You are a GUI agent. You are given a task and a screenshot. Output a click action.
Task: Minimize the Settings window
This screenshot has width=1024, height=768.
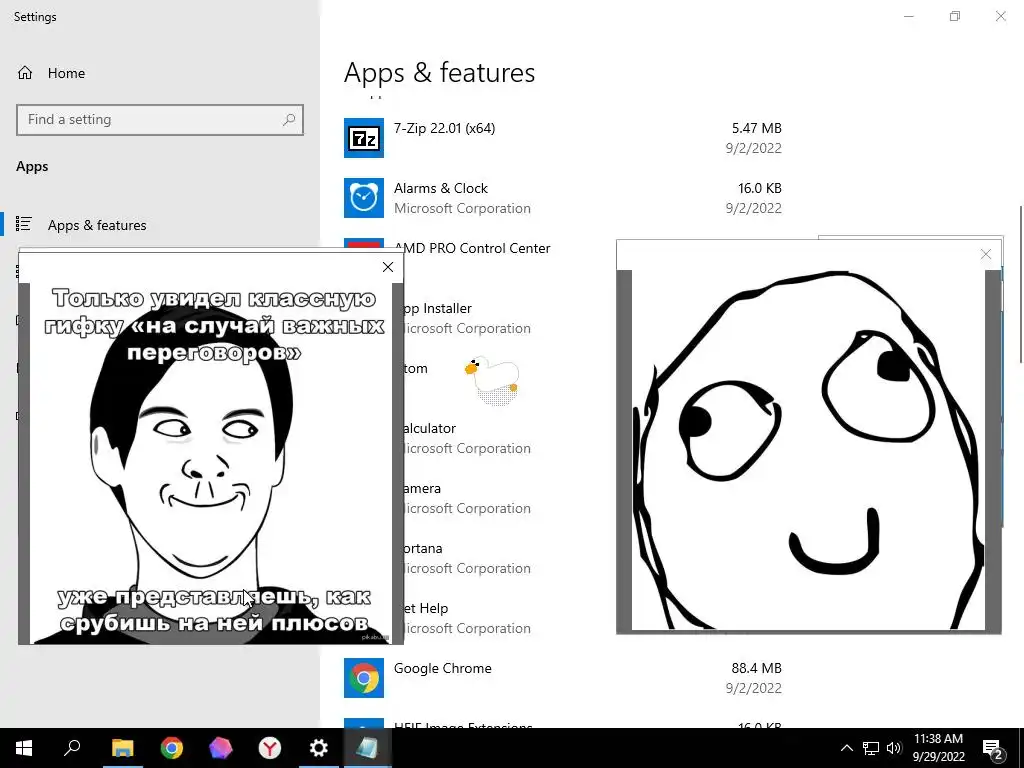(908, 16)
